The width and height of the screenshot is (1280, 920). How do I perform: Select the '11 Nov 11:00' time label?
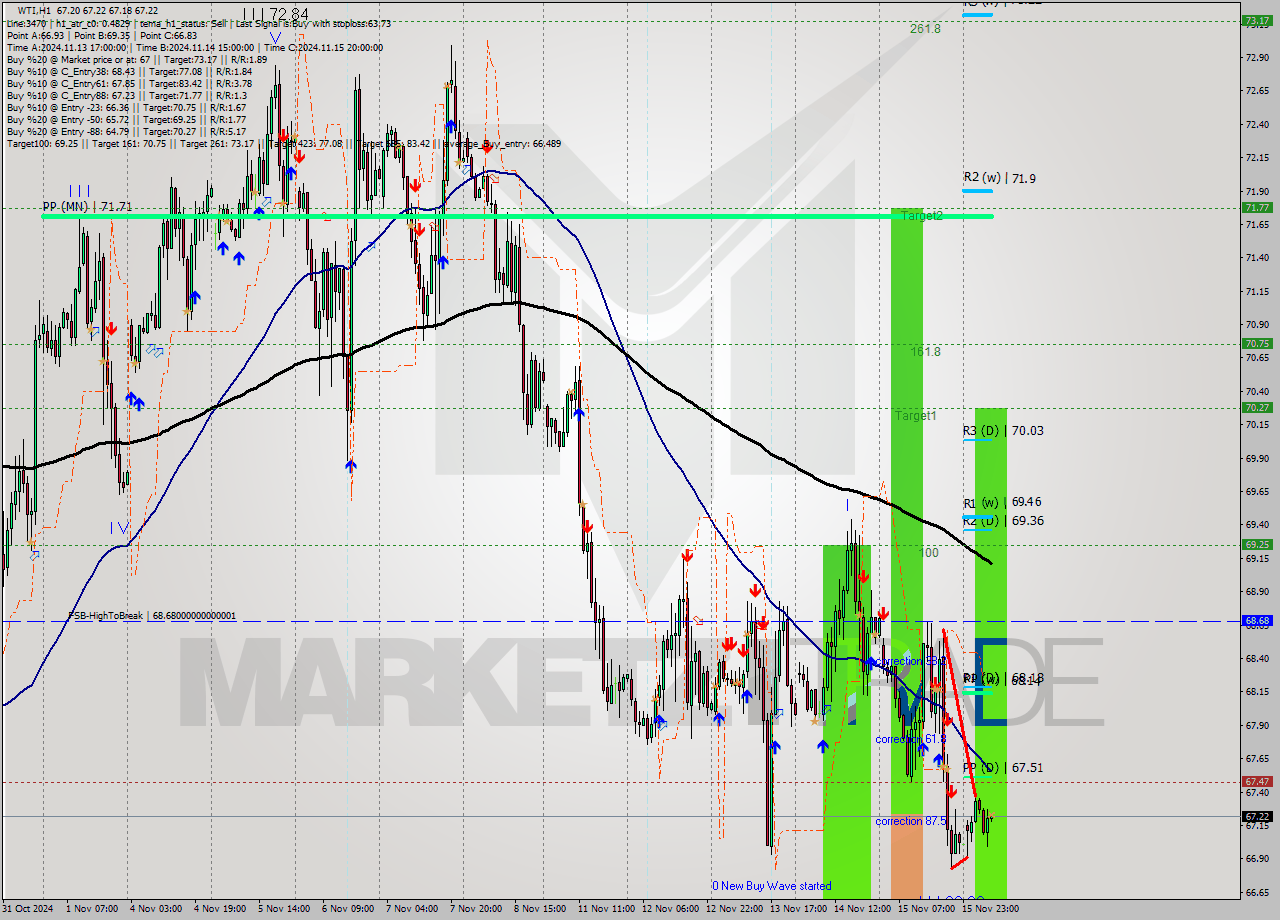(606, 908)
